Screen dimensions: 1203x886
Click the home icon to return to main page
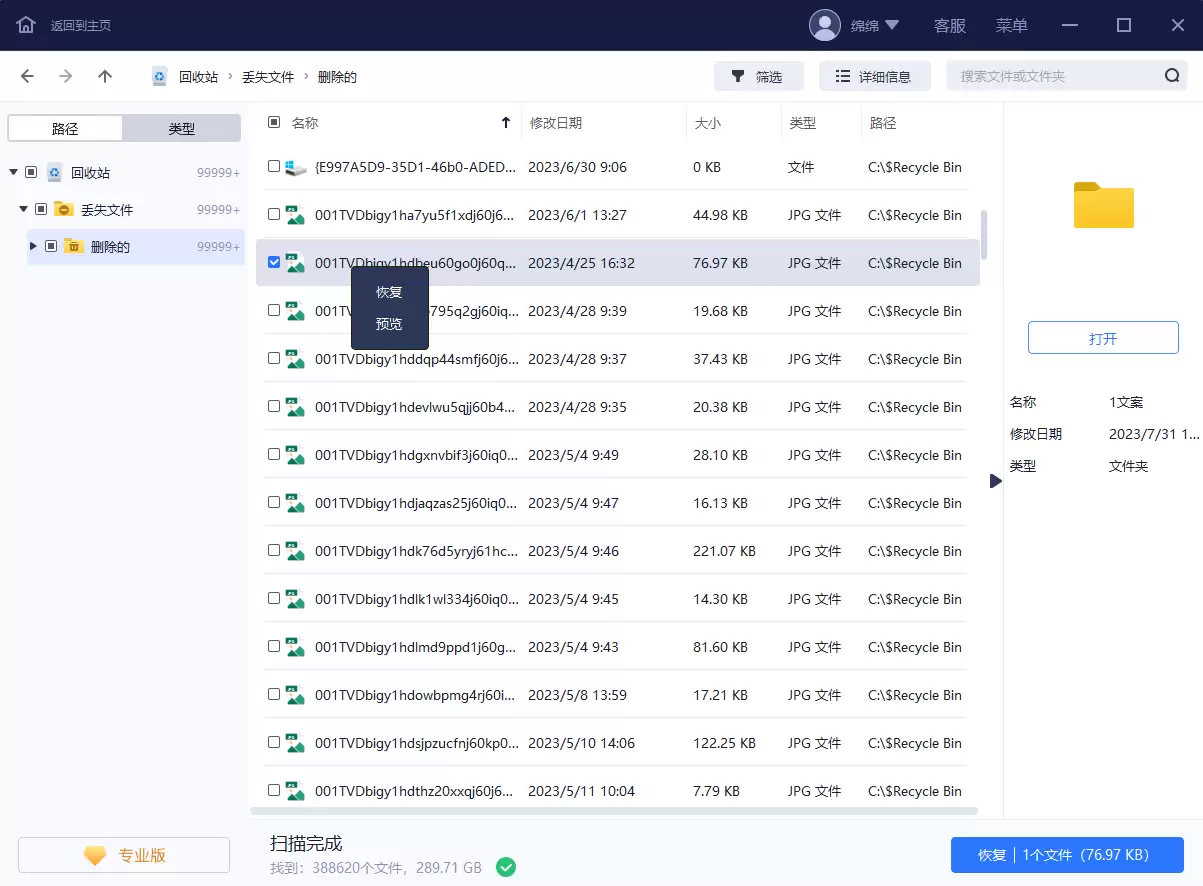click(x=26, y=25)
